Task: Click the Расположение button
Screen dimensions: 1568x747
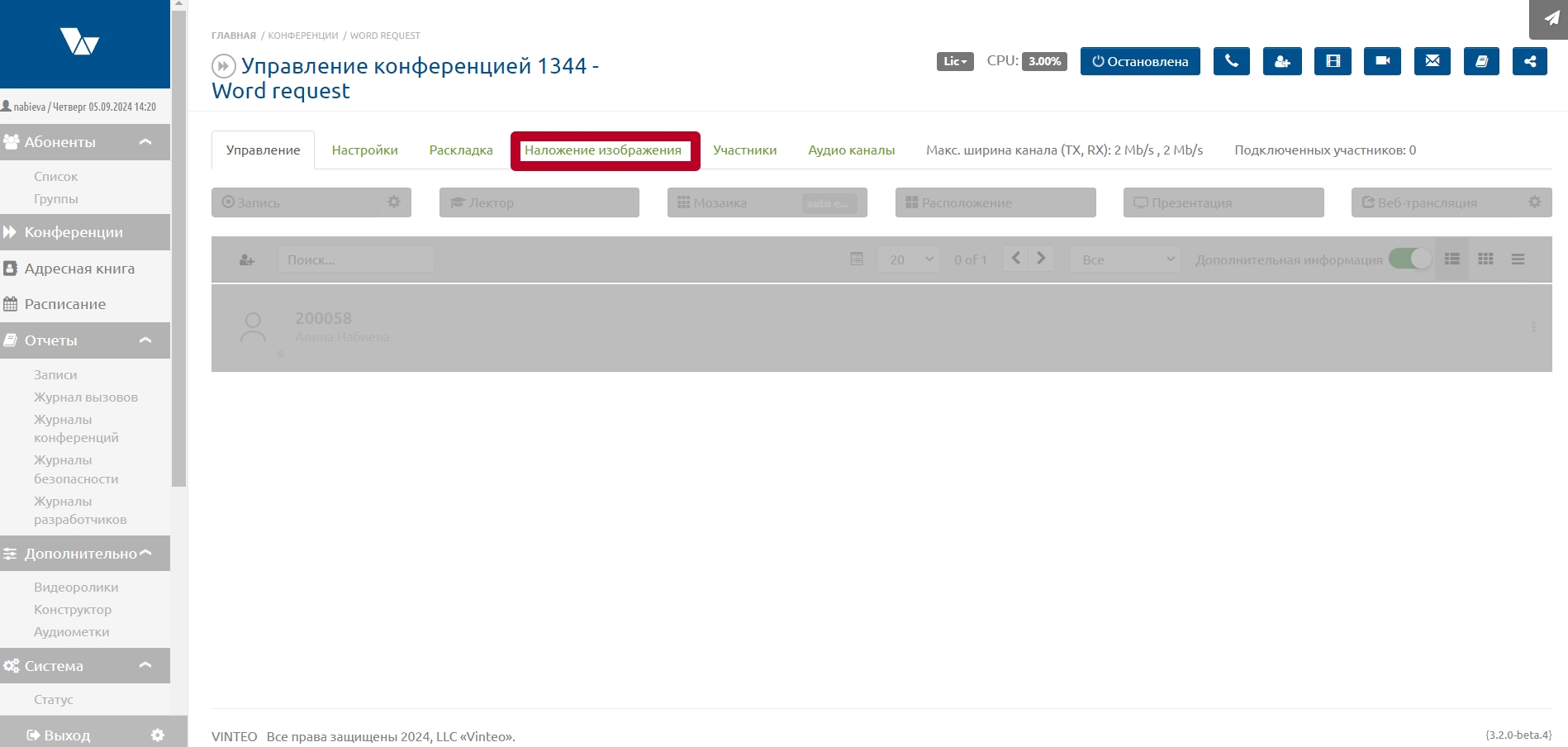Action: [x=995, y=202]
